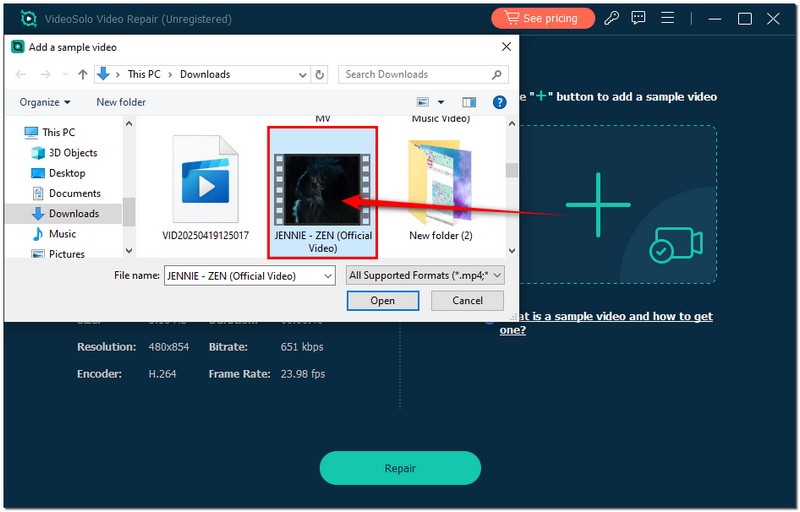Click navigation pane scroll up arrow
This screenshot has width=800, height=512.
(129, 123)
